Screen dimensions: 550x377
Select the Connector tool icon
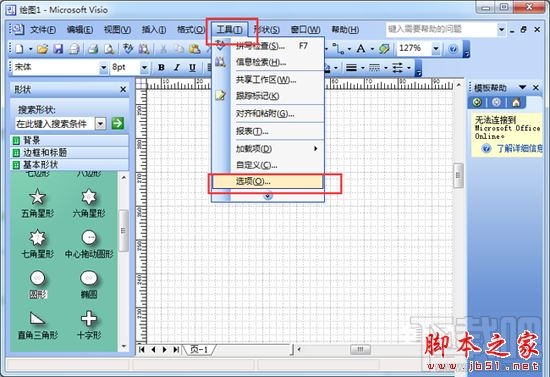click(338, 49)
